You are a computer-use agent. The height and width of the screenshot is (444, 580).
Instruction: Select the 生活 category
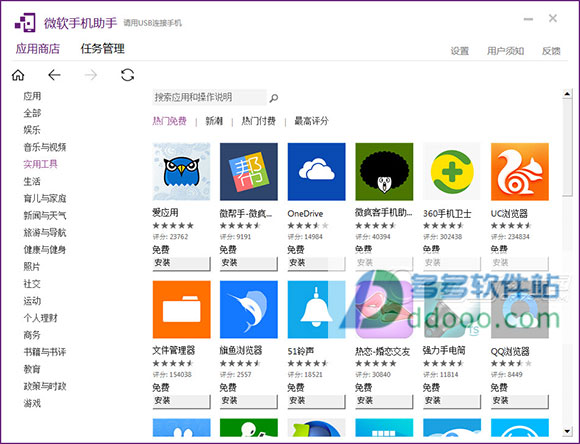(x=32, y=181)
